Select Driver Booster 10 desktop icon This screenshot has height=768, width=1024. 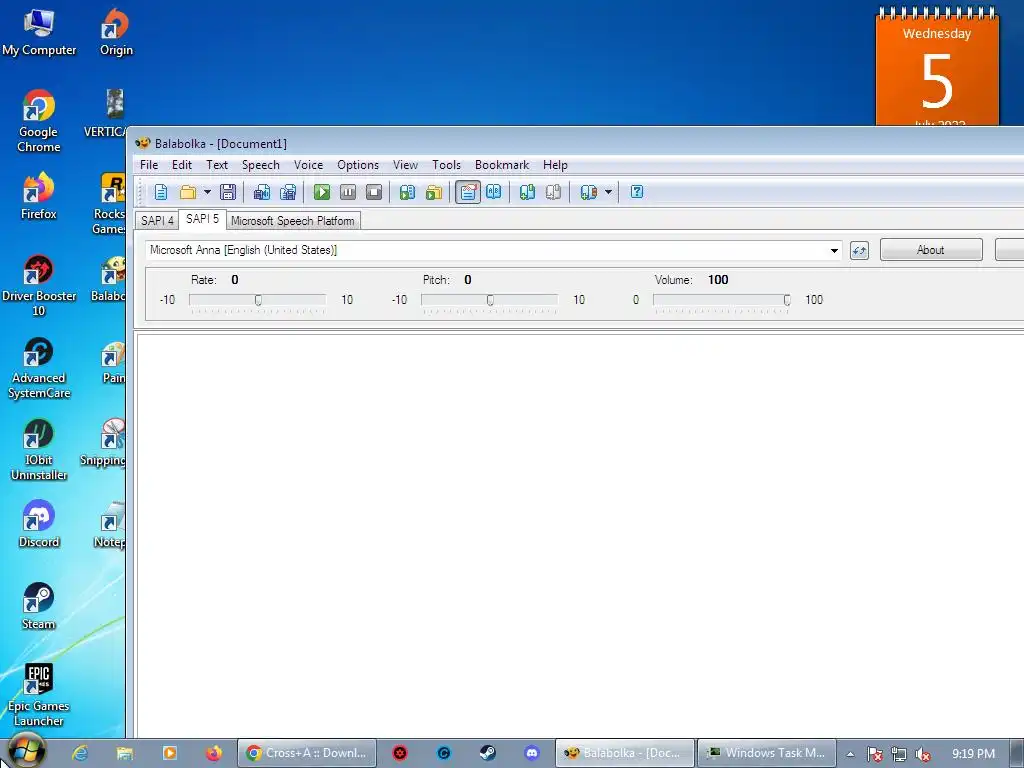[39, 286]
